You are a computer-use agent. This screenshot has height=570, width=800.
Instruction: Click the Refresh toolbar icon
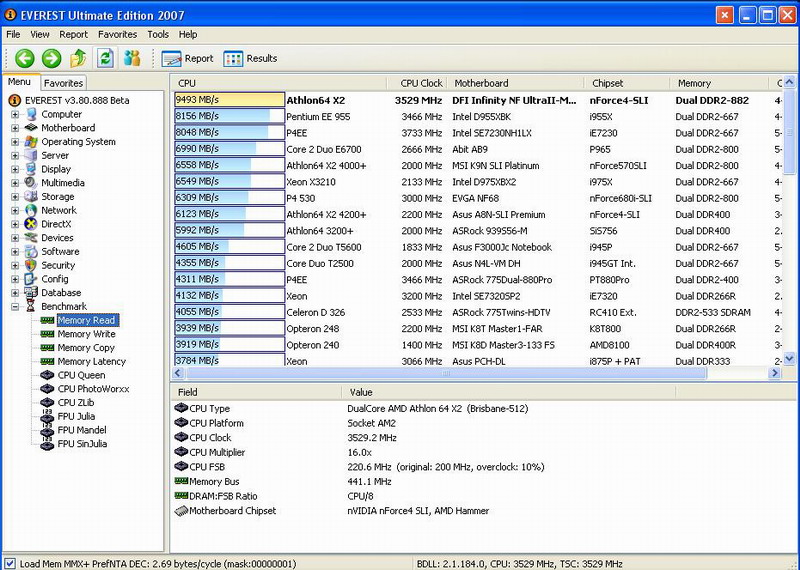pyautogui.click(x=105, y=58)
